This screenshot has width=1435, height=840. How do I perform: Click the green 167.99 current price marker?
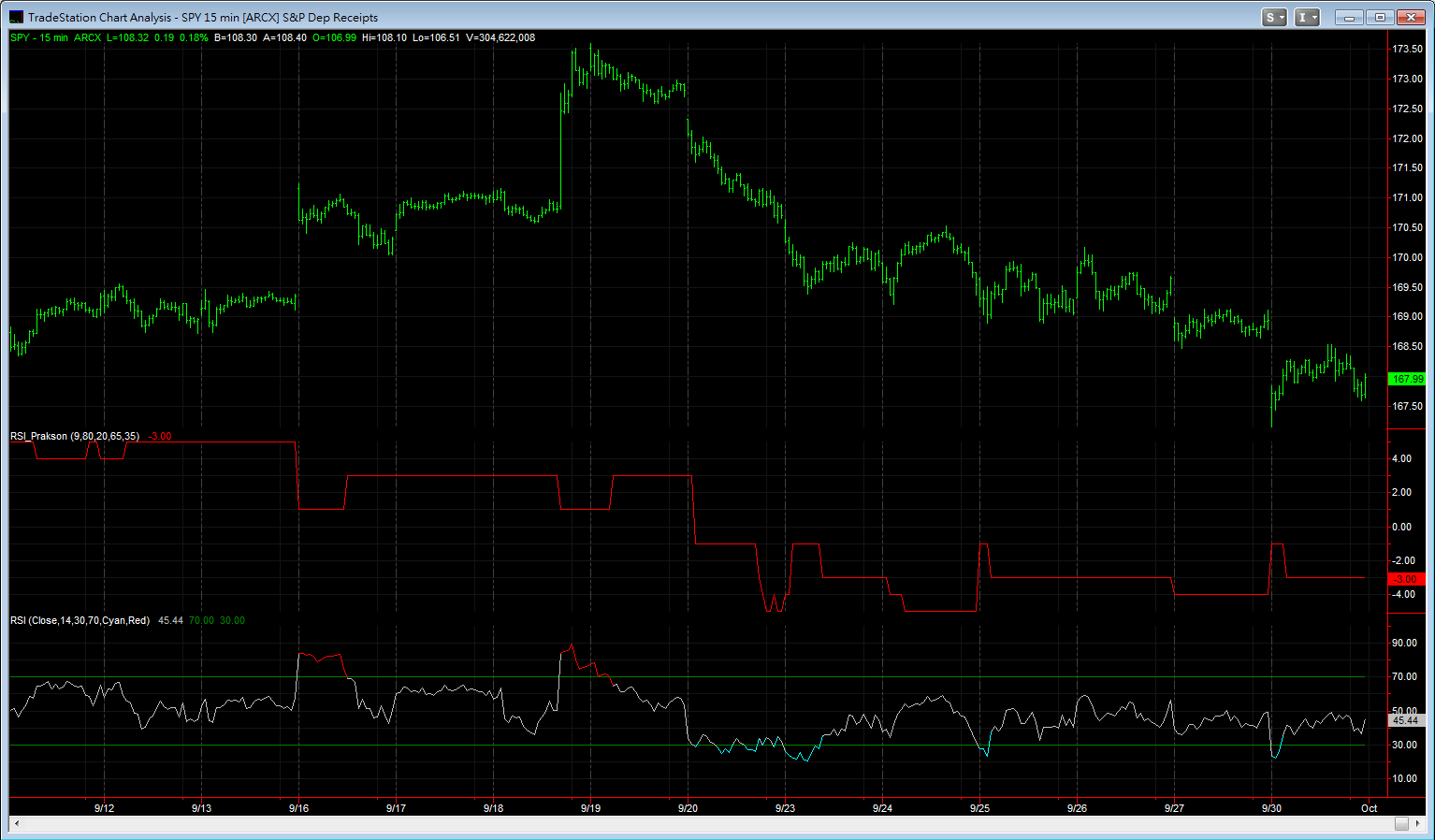1408,380
